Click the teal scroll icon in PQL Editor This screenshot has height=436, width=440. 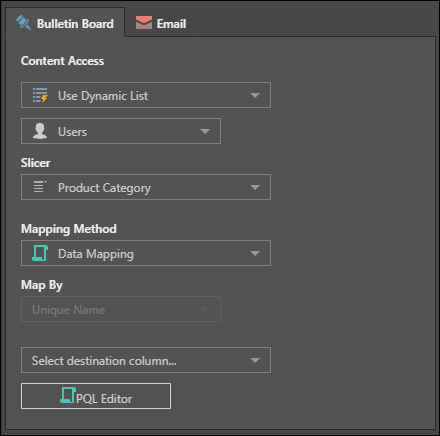(68, 395)
